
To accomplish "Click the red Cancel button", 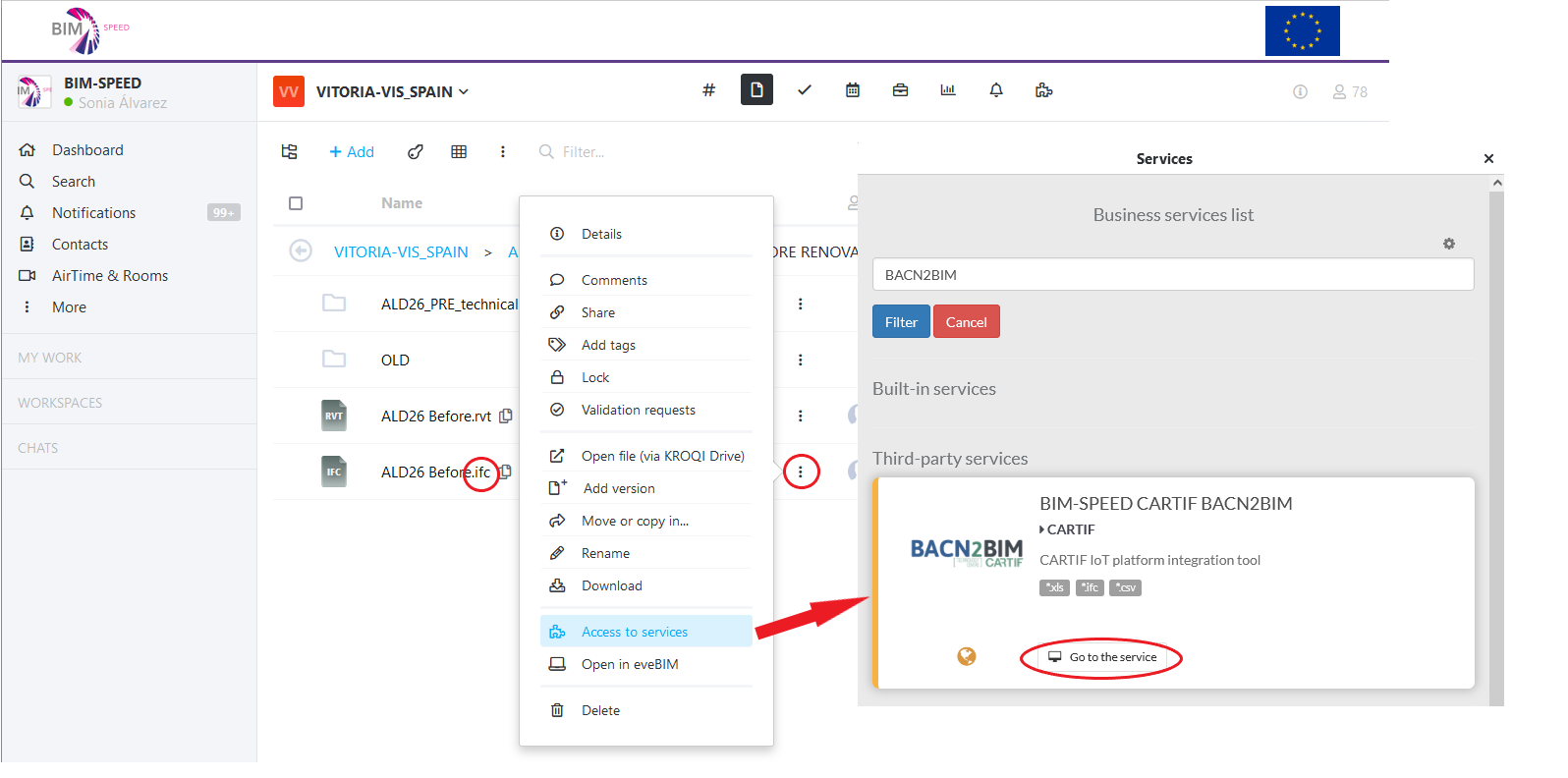I will click(967, 321).
